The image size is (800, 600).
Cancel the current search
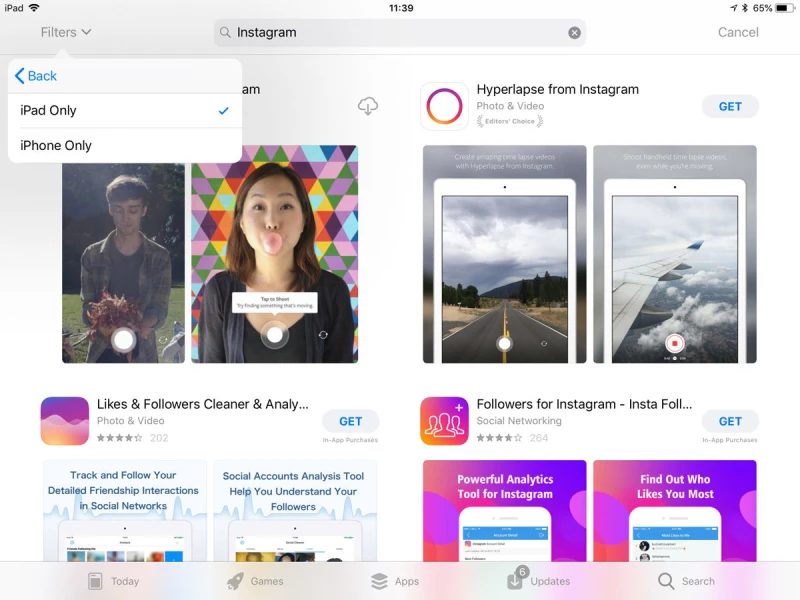738,32
